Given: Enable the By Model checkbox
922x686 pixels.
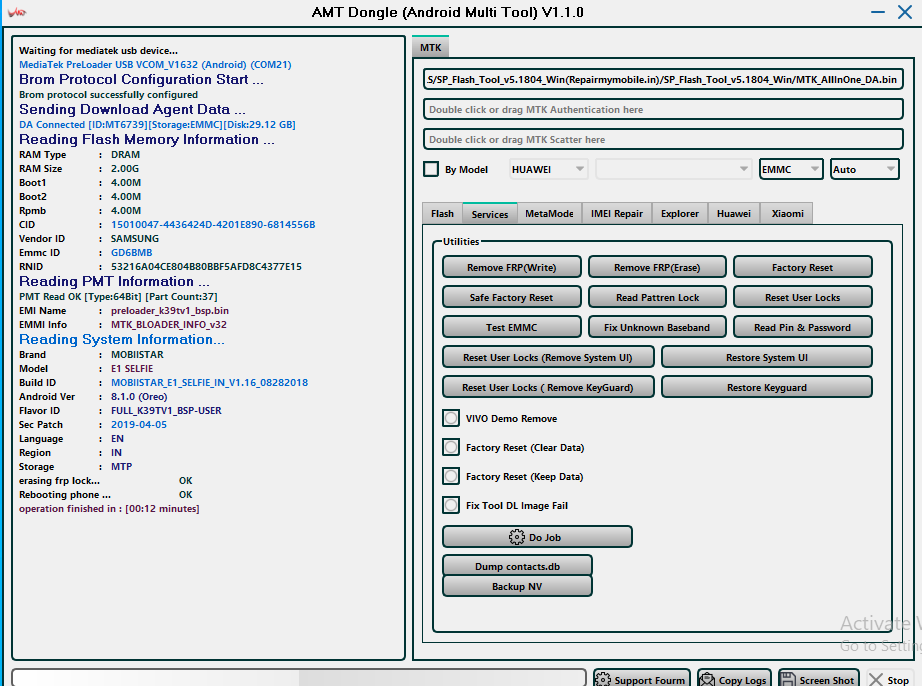Looking at the screenshot, I should point(431,170).
